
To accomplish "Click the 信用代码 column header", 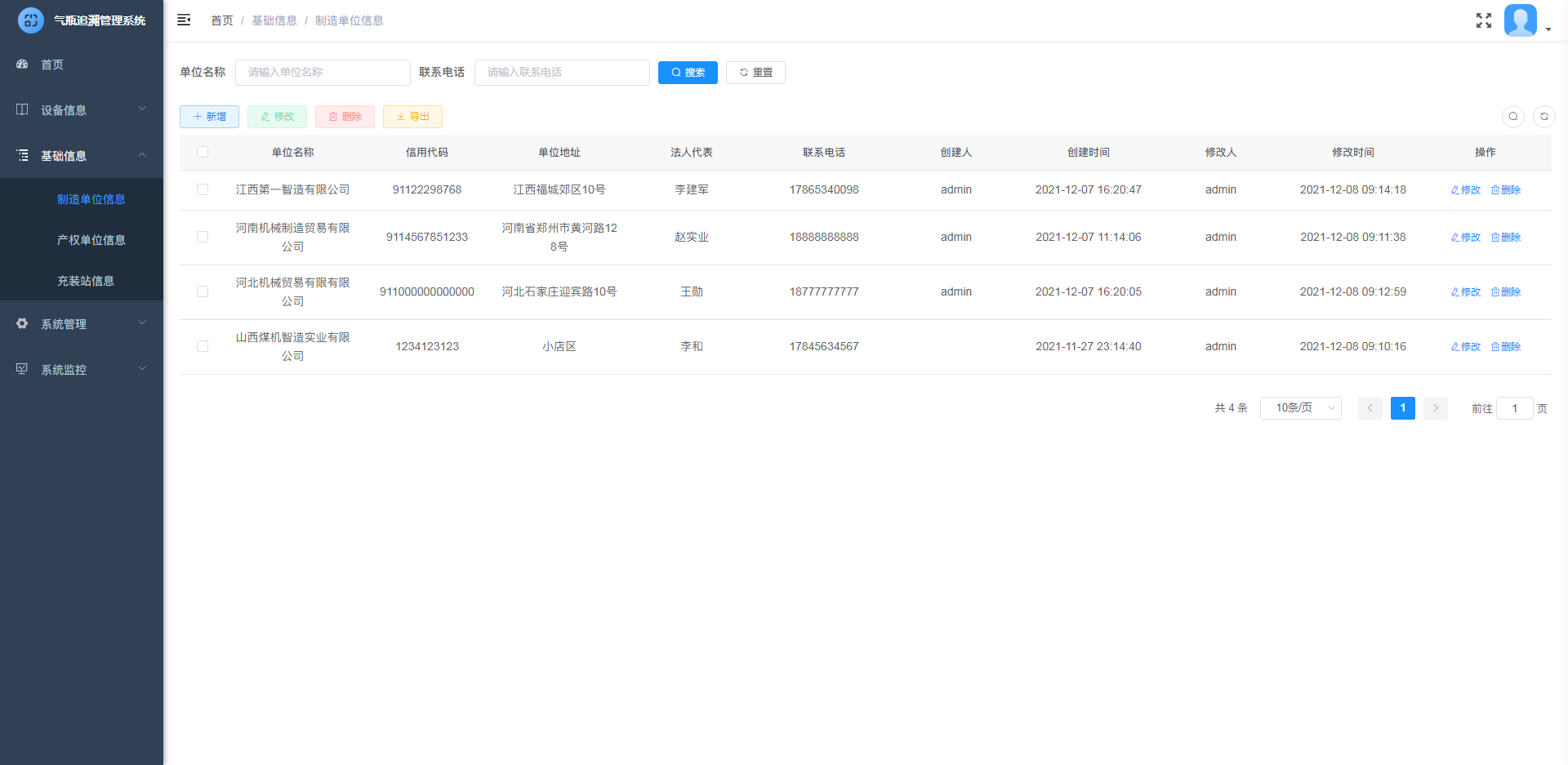I will click(427, 152).
